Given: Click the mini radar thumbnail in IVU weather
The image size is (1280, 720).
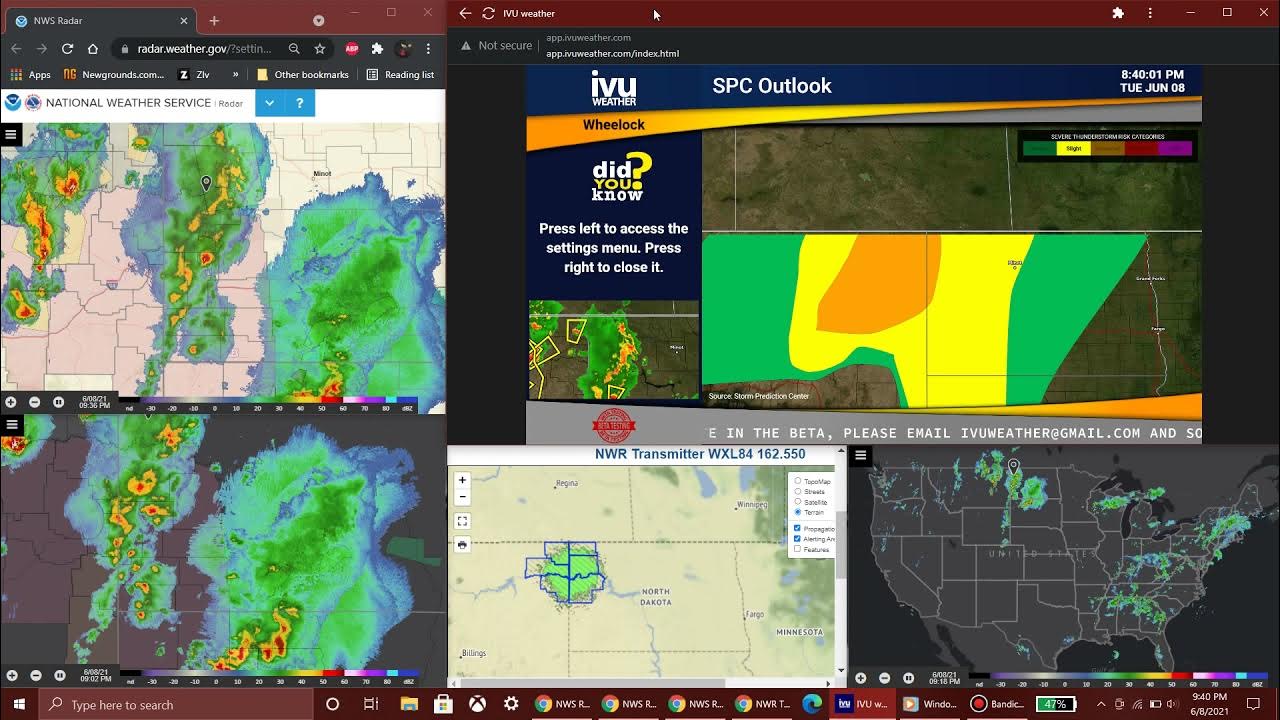Looking at the screenshot, I should coord(614,349).
